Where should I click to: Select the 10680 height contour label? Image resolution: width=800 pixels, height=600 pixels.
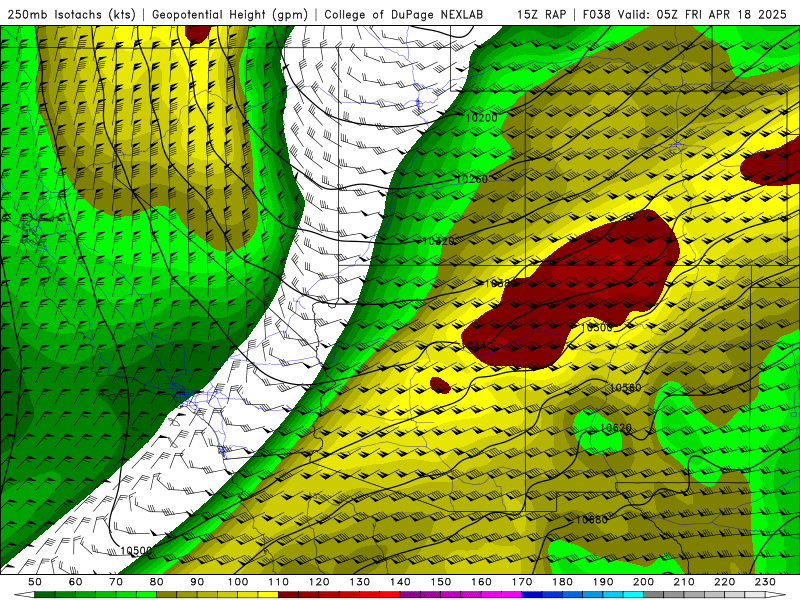(592, 520)
